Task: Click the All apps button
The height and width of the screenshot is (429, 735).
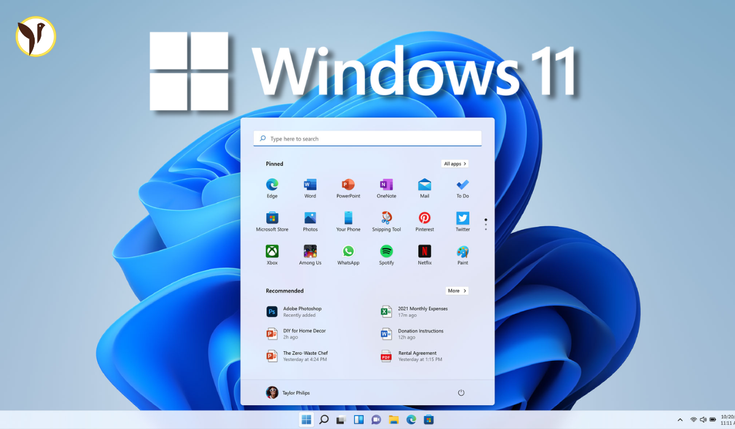Action: click(x=455, y=164)
